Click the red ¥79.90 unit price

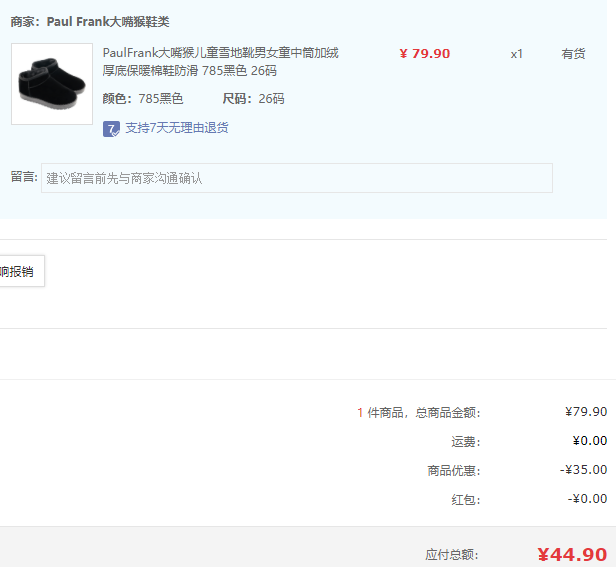coord(424,54)
